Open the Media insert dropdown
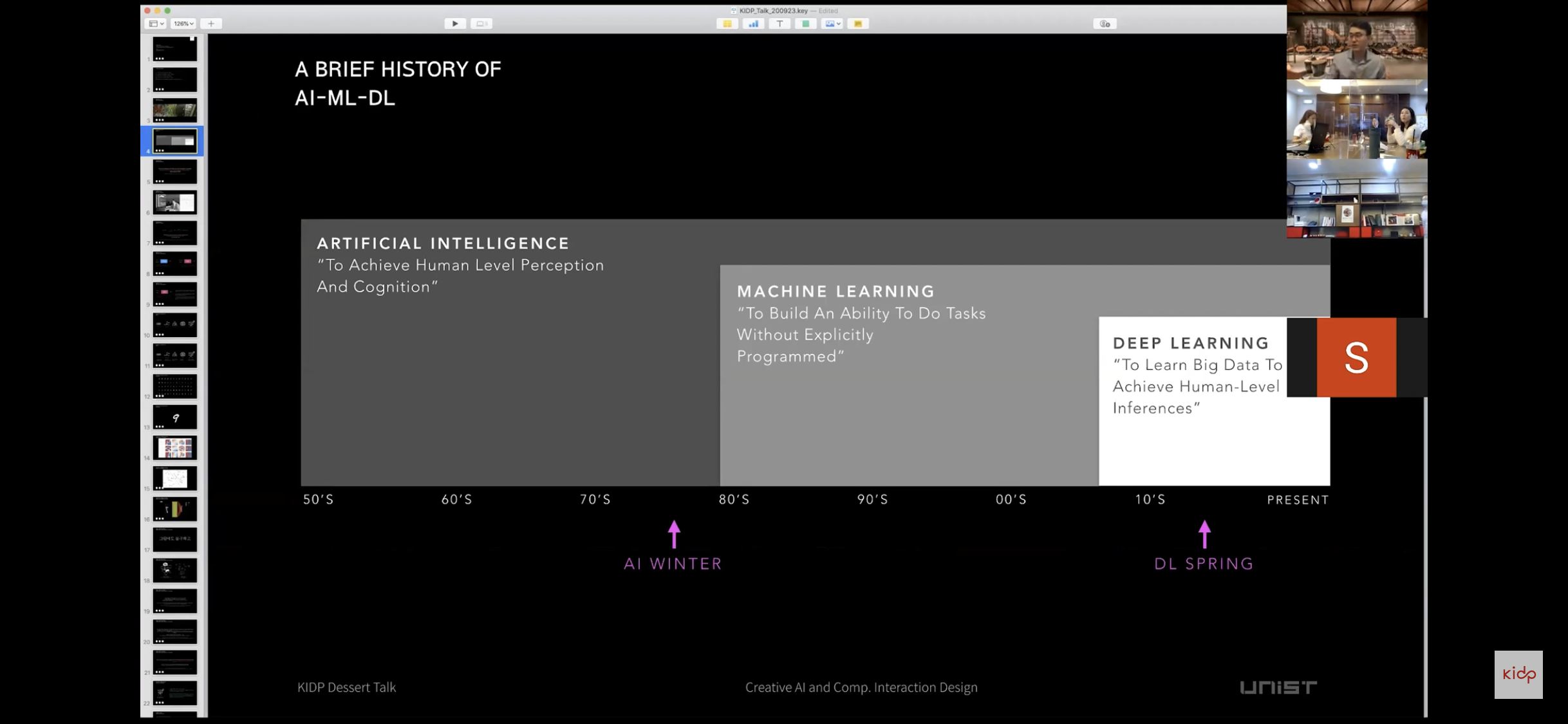The width and height of the screenshot is (1568, 724). (x=832, y=24)
